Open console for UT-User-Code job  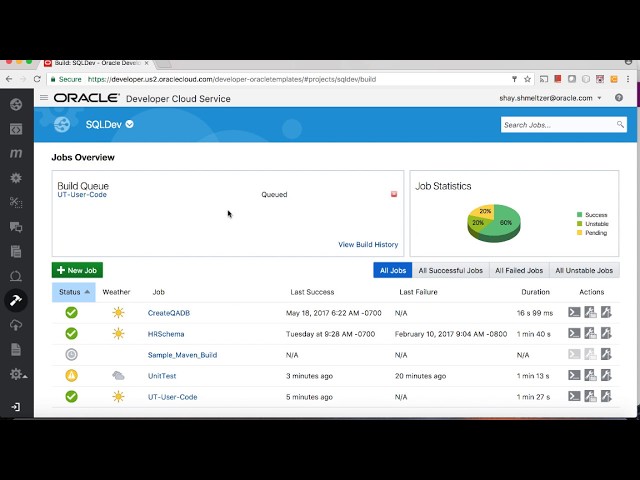[x=574, y=396]
